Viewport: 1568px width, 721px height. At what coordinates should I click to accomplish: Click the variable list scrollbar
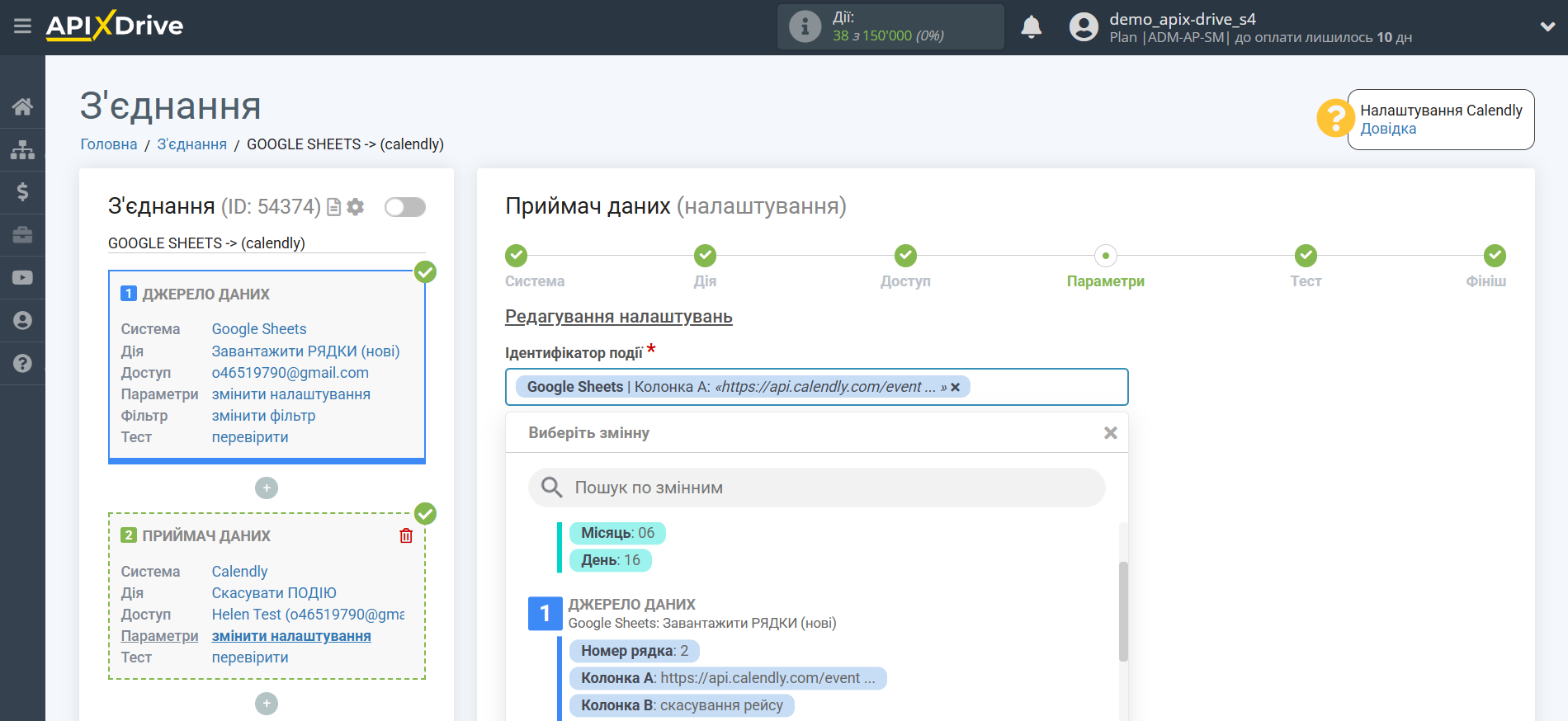pyautogui.click(x=1123, y=612)
